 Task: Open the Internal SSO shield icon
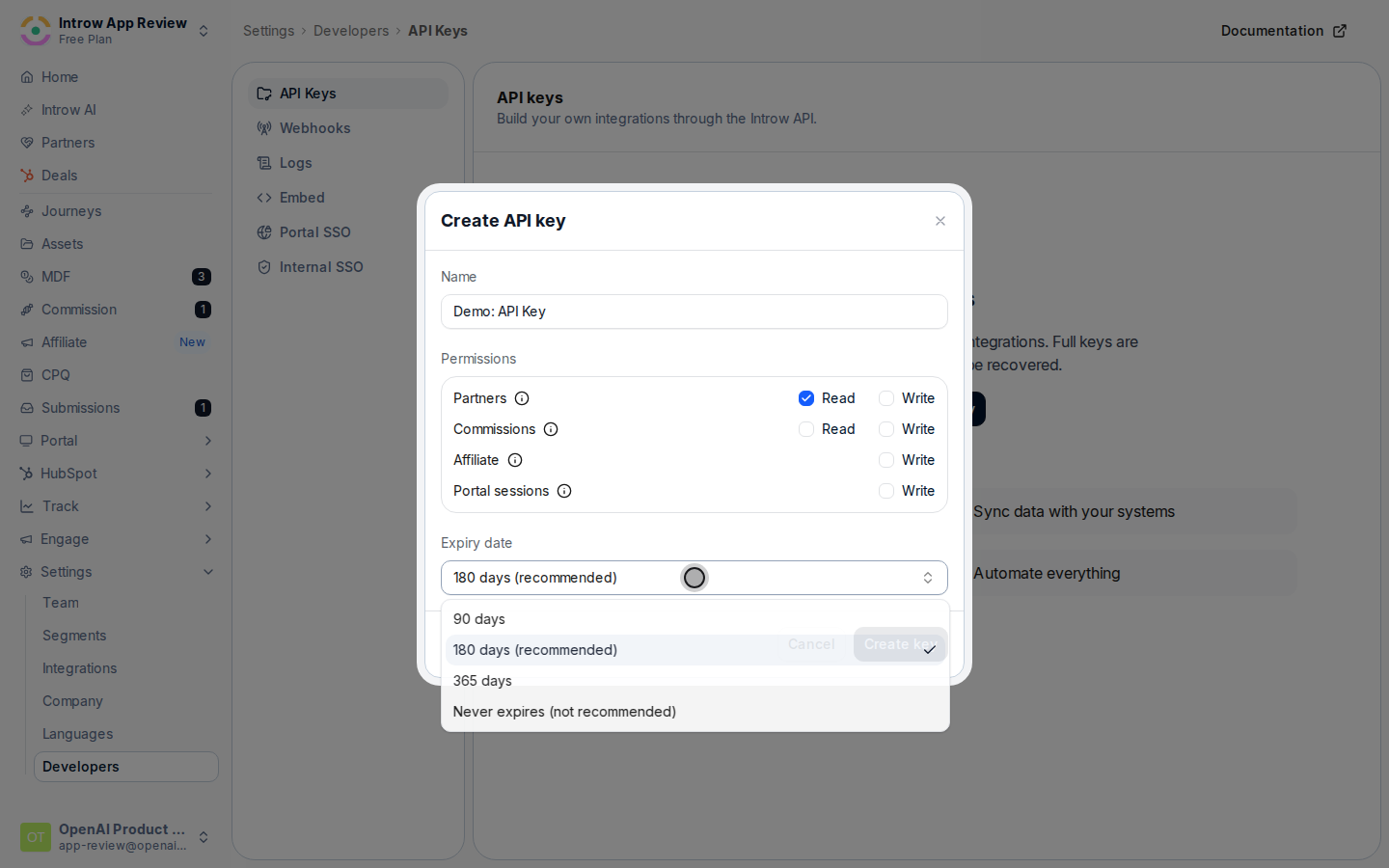coord(264,267)
